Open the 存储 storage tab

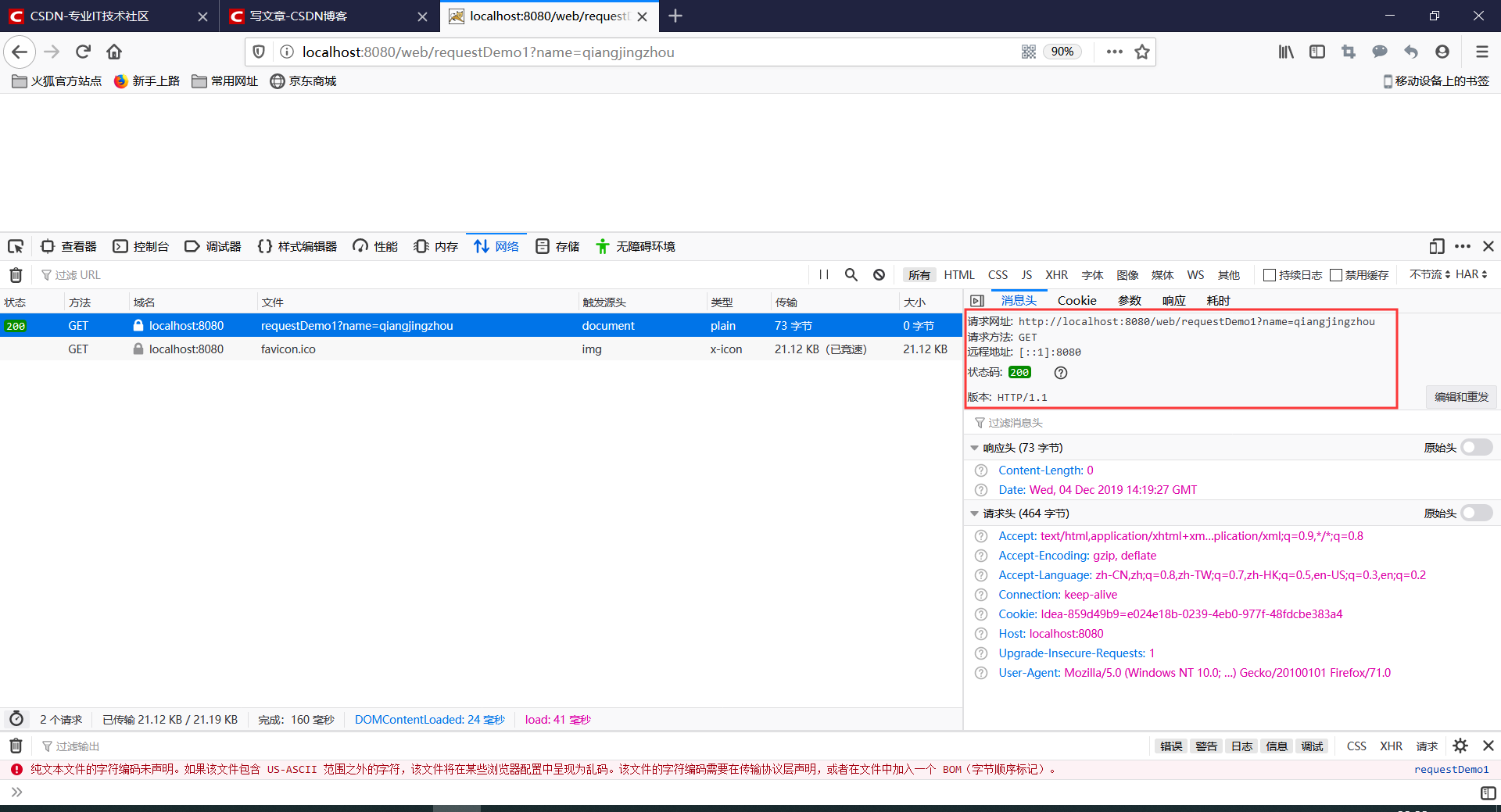(x=557, y=246)
